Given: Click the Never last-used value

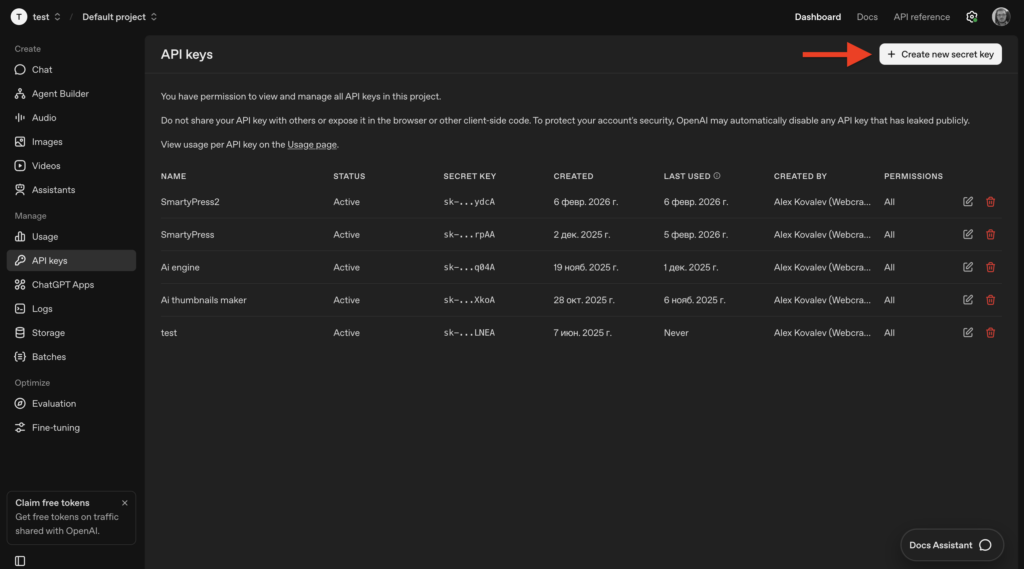Looking at the screenshot, I should coord(676,333).
